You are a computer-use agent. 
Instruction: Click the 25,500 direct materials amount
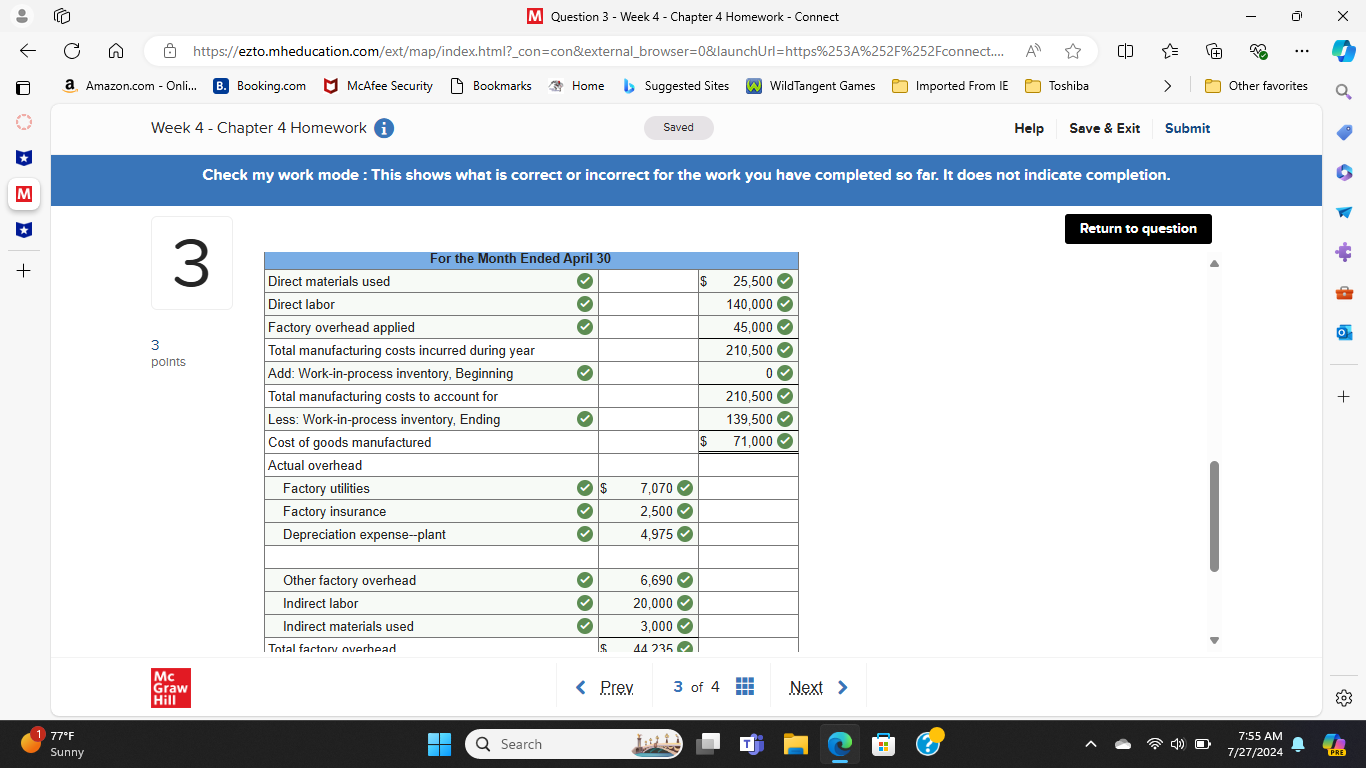[752, 281]
